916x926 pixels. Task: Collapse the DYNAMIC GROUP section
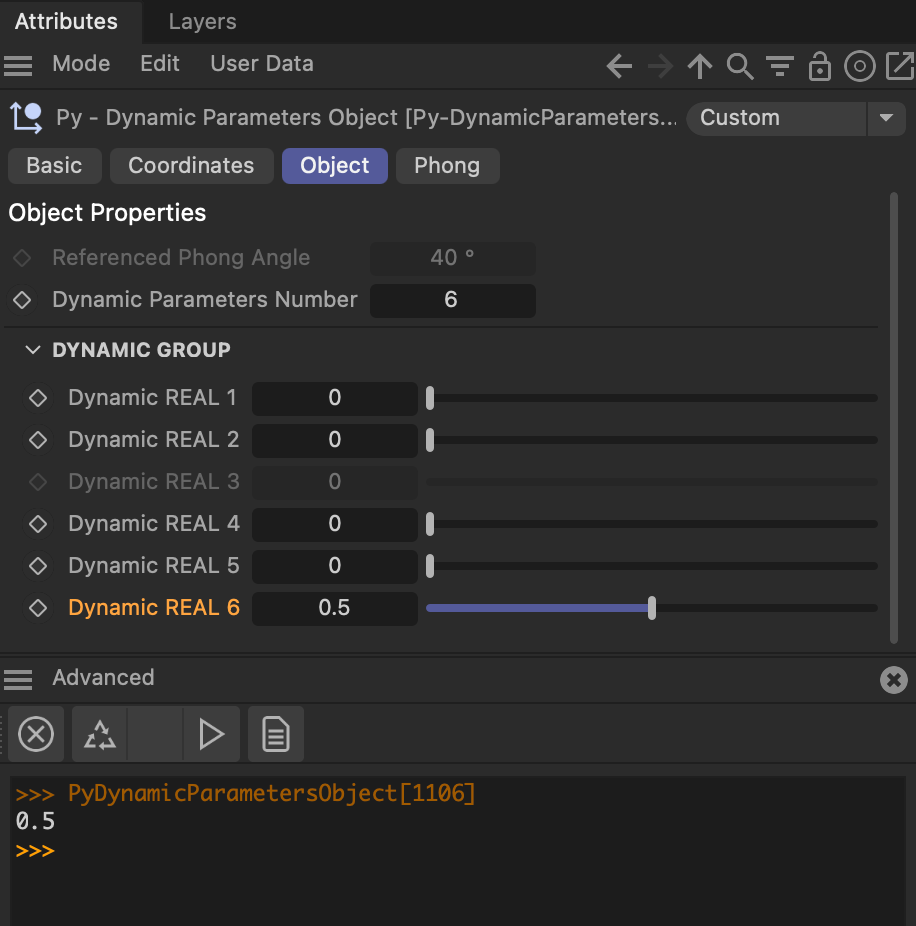33,350
